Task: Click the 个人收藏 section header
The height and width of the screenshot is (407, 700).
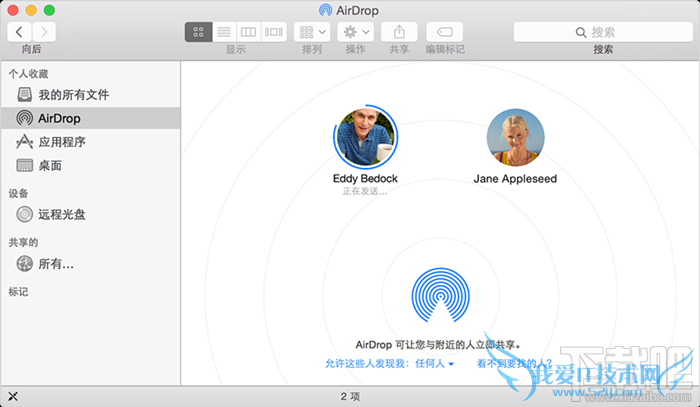Action: point(29,74)
